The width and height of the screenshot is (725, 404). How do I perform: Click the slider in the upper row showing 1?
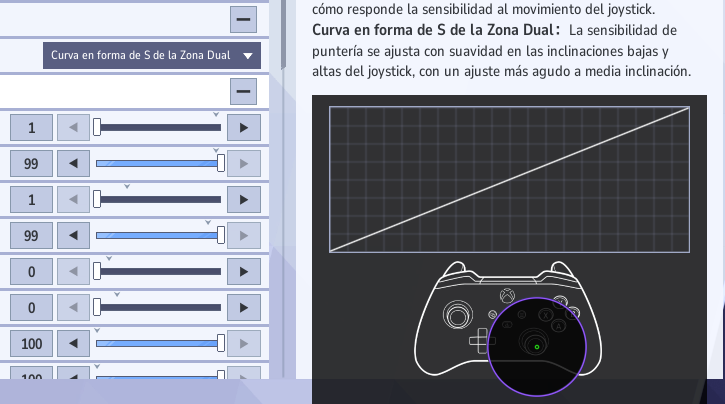click(x=159, y=128)
